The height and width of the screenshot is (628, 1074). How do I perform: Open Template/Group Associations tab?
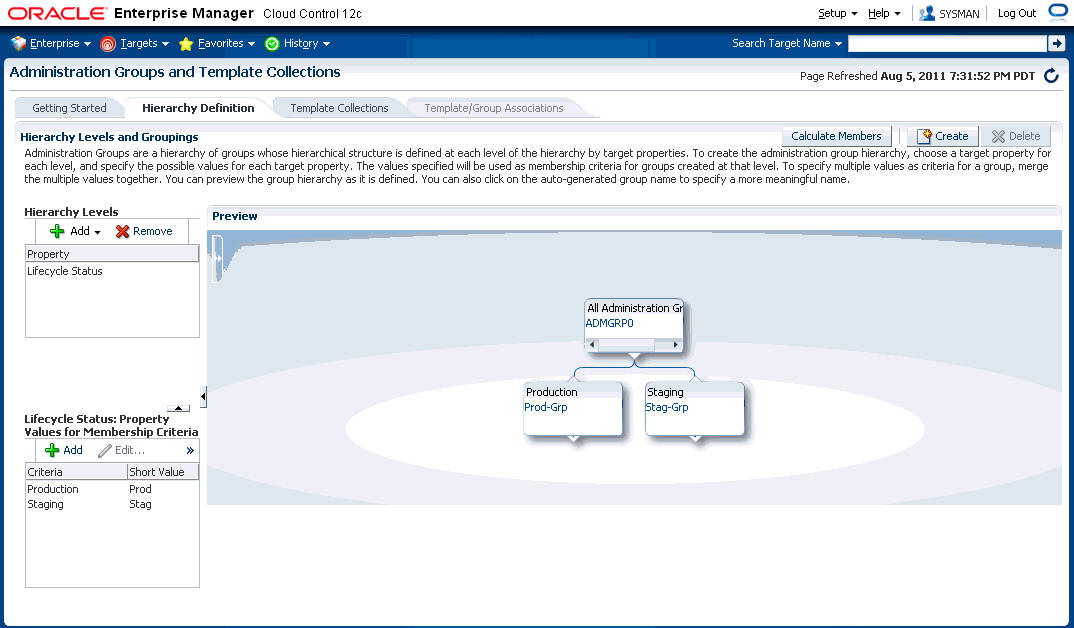pyautogui.click(x=494, y=108)
